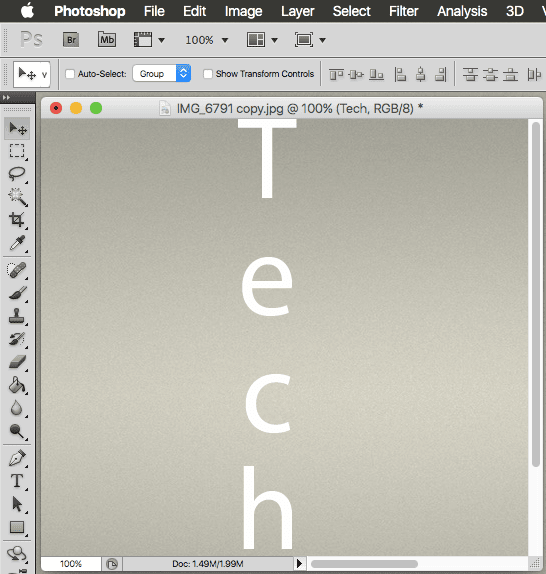Zoom the document window with green button
The width and height of the screenshot is (546, 574).
(96, 108)
